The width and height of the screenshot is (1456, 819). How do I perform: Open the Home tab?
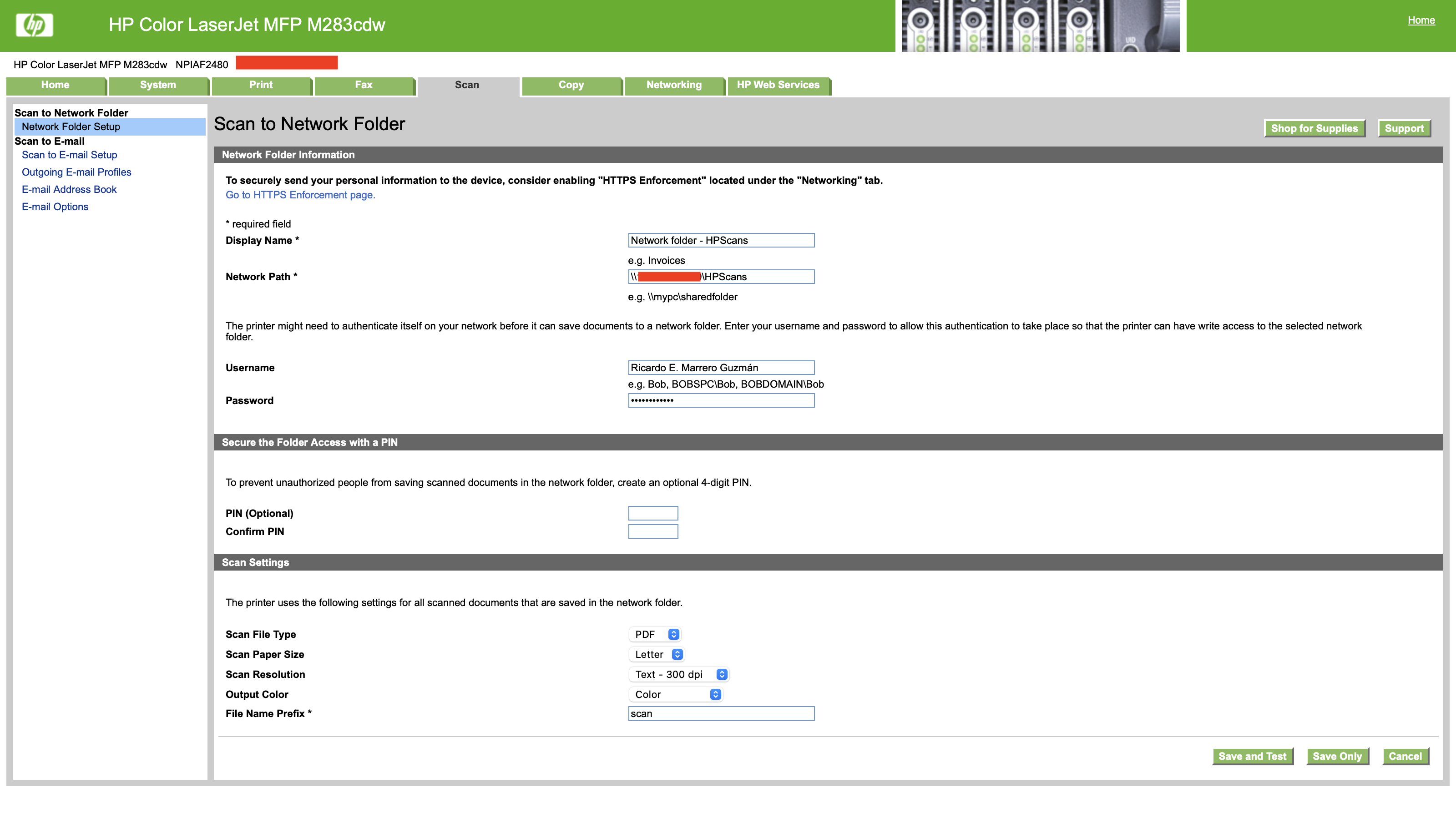(x=56, y=86)
